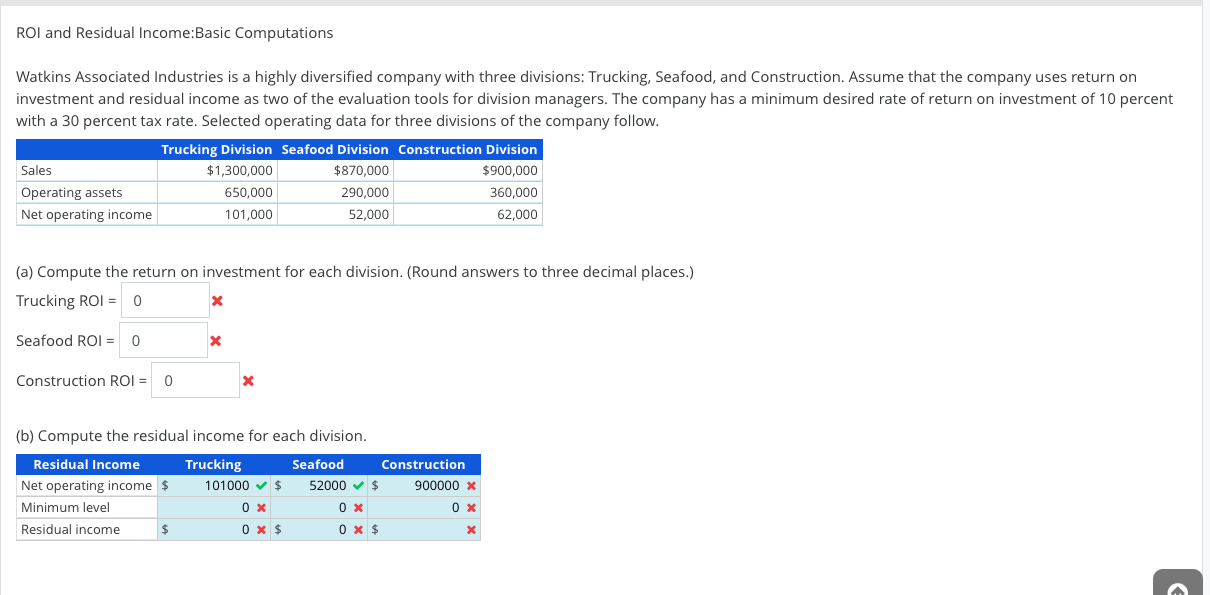Click the operating assets value 650,000
Screen dimensions: 1210x595
pos(249,193)
